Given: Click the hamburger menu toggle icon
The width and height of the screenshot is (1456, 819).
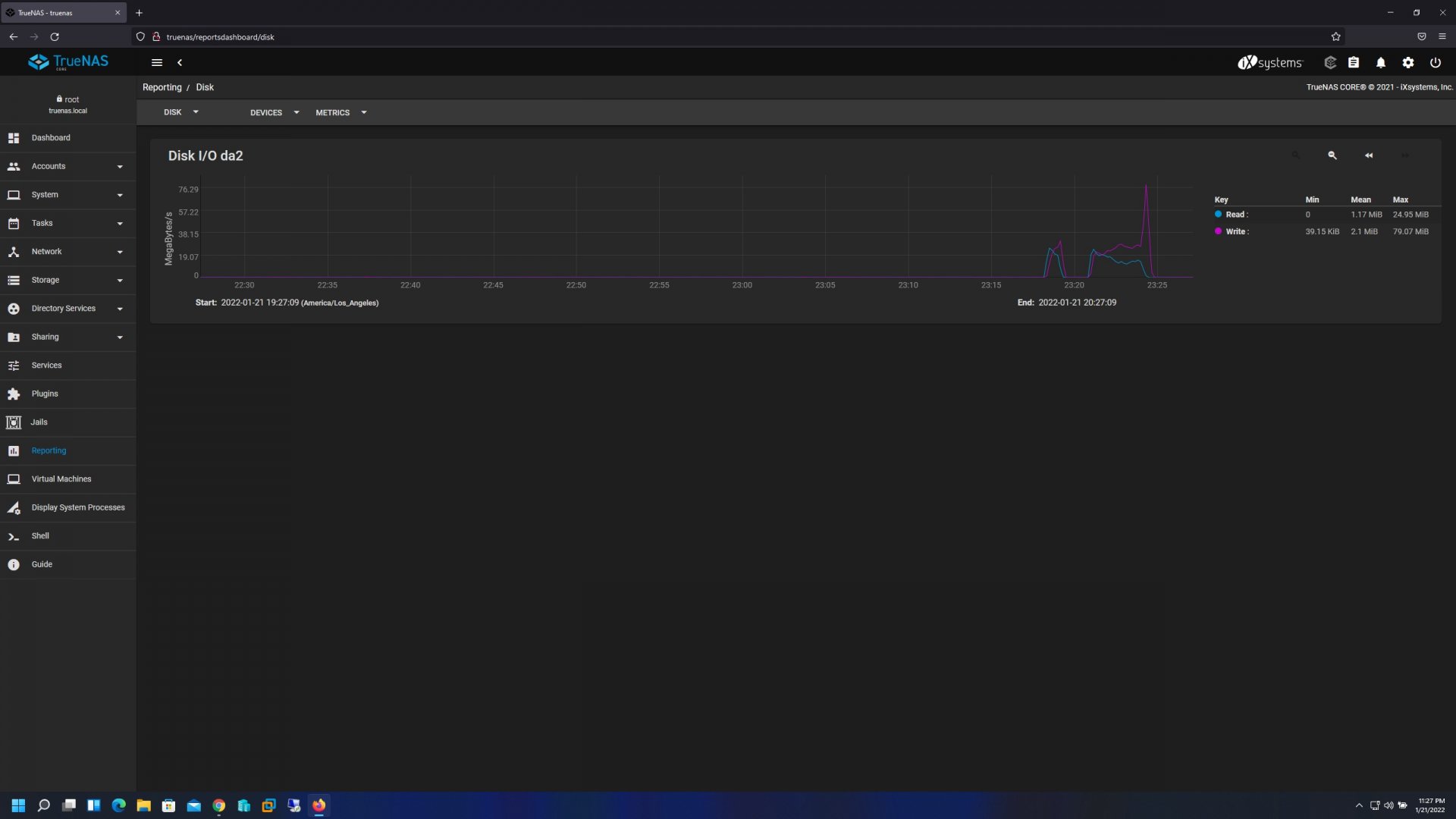Looking at the screenshot, I should [157, 63].
